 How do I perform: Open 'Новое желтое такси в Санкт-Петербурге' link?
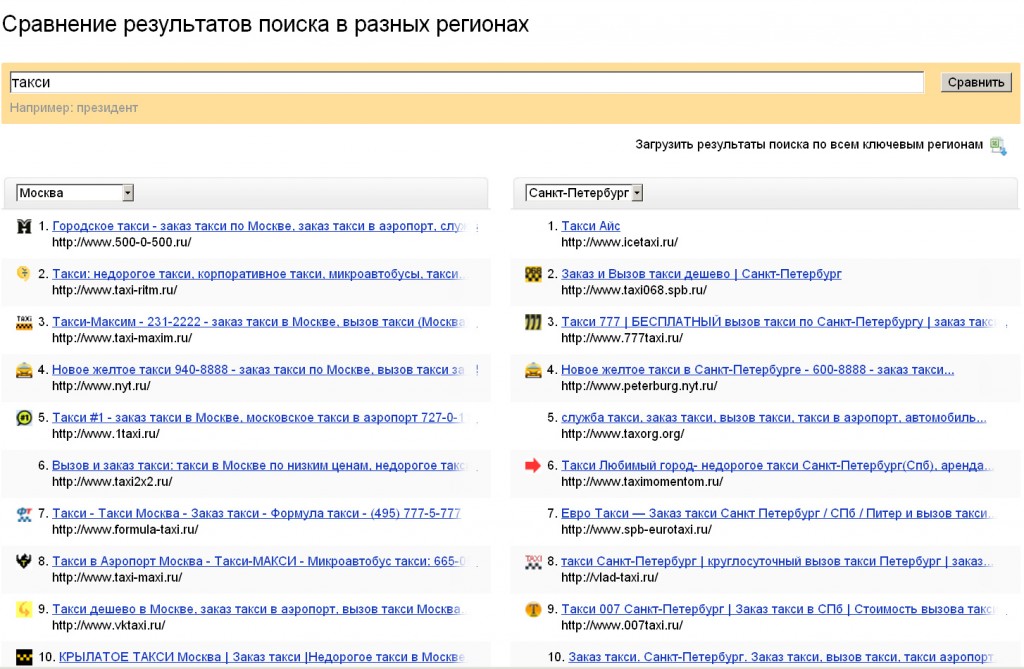(758, 369)
